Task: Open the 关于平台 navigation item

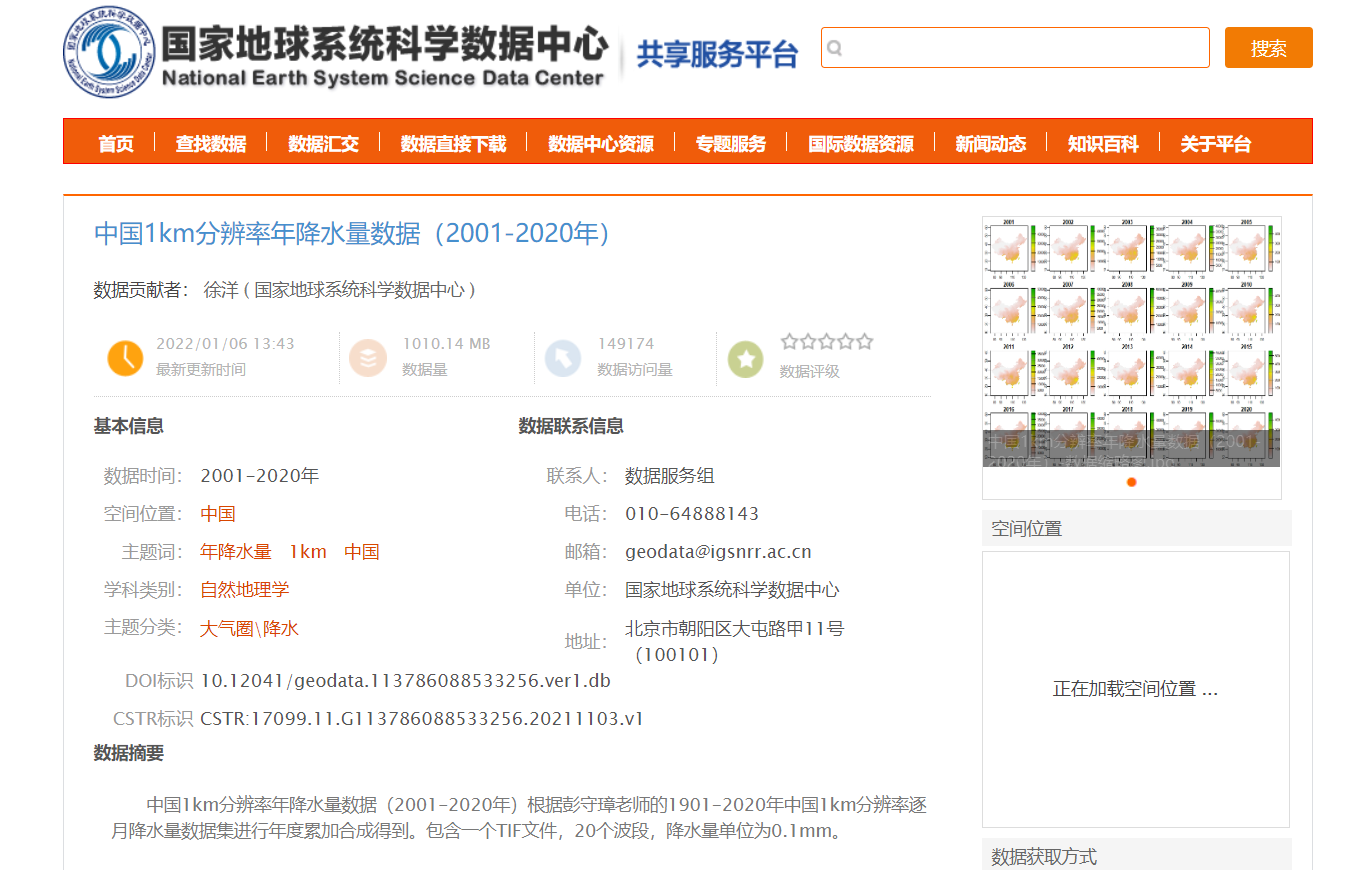Action: (x=1216, y=144)
